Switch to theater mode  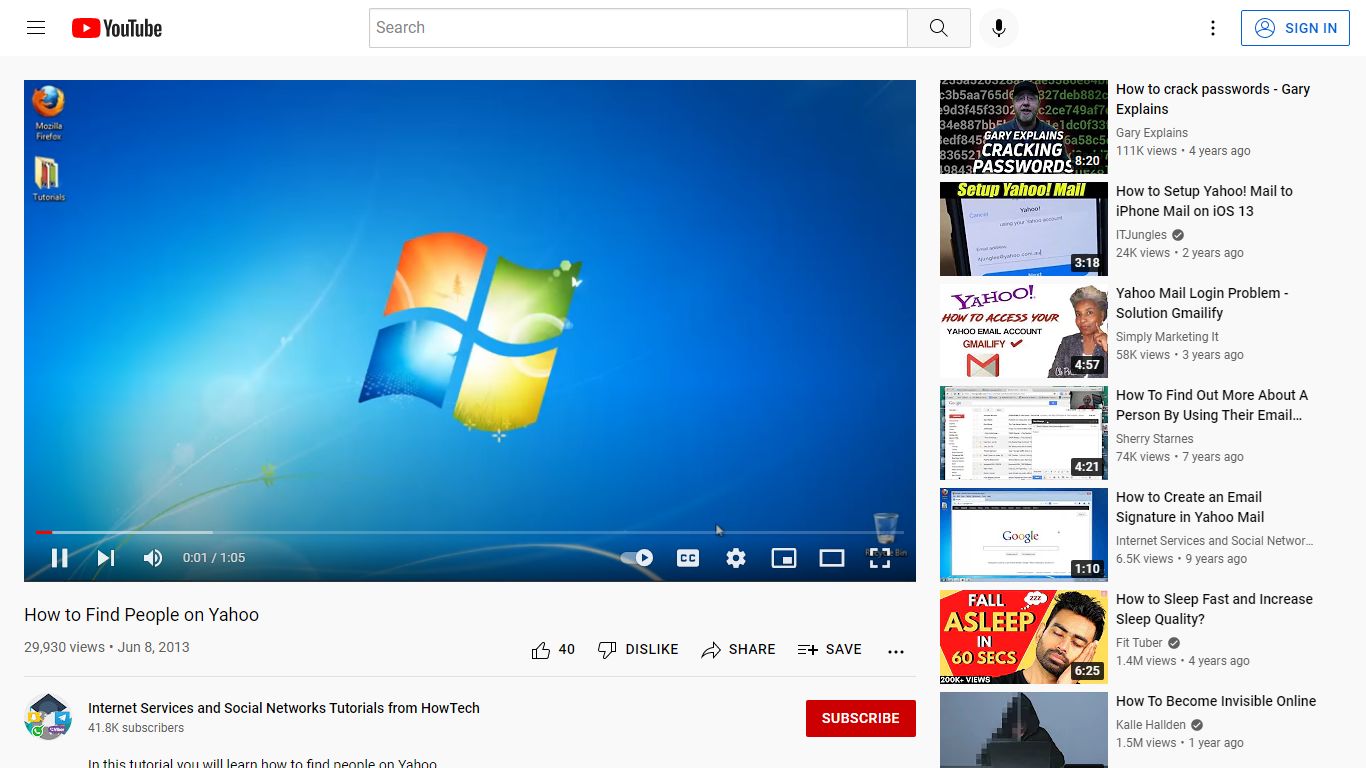(x=832, y=558)
